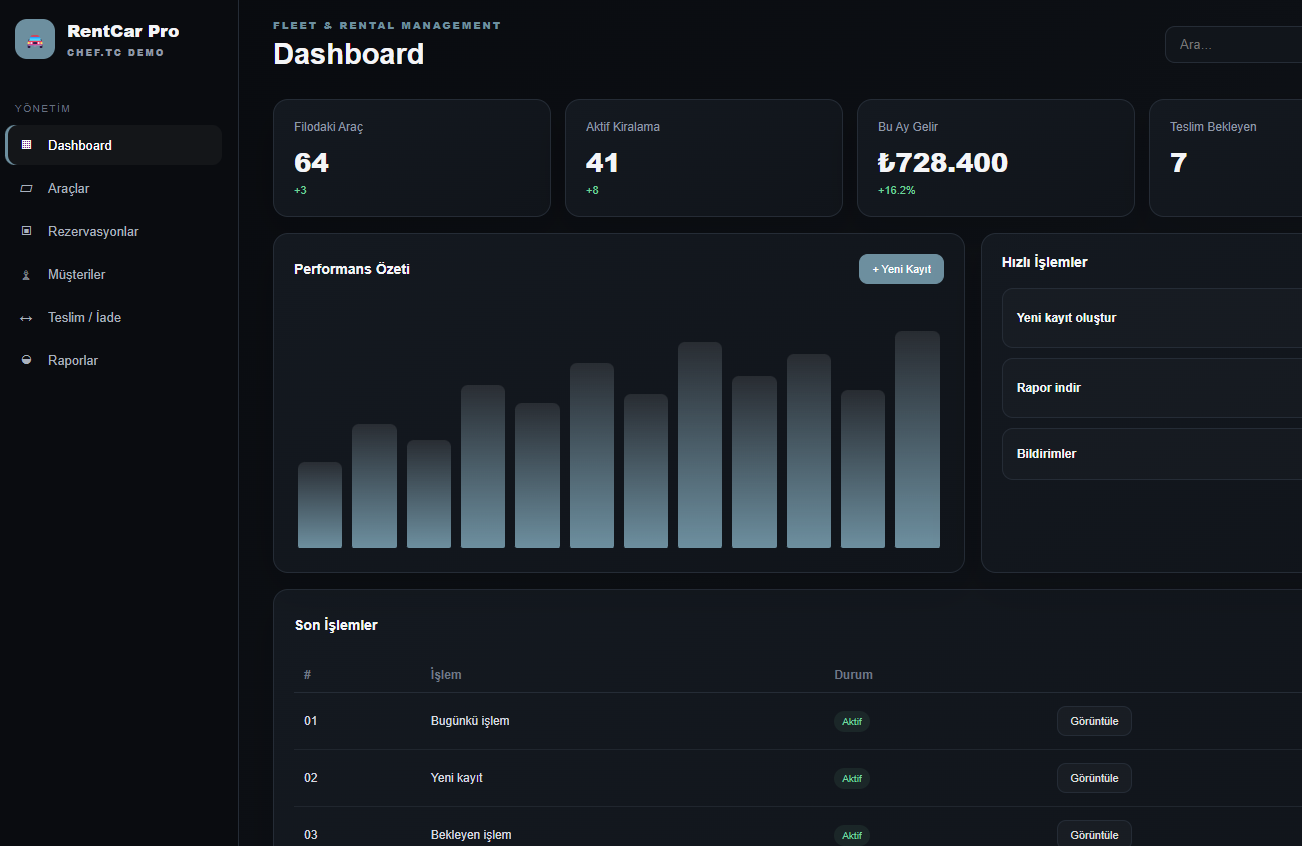The image size is (1302, 846).
Task: Click Görüntüle for Yeni kayıt row
Action: (x=1094, y=778)
